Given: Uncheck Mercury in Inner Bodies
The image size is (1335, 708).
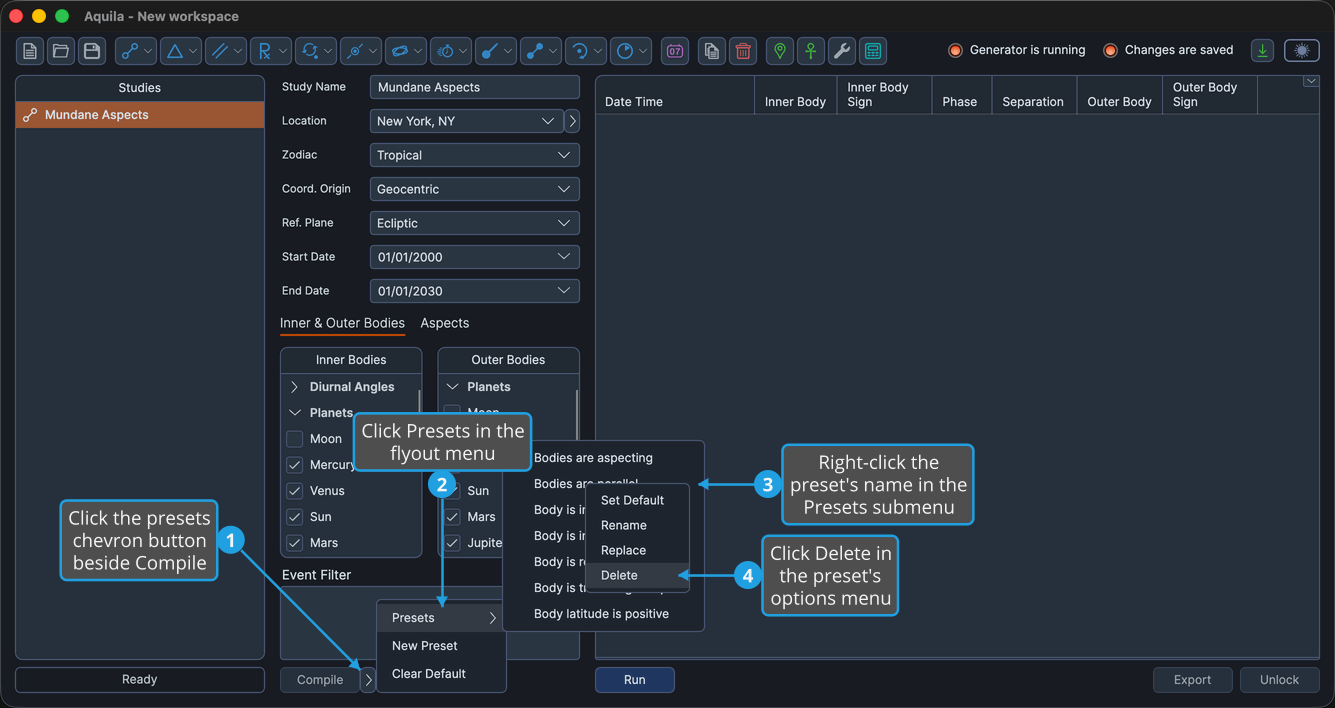Looking at the screenshot, I should 294,465.
